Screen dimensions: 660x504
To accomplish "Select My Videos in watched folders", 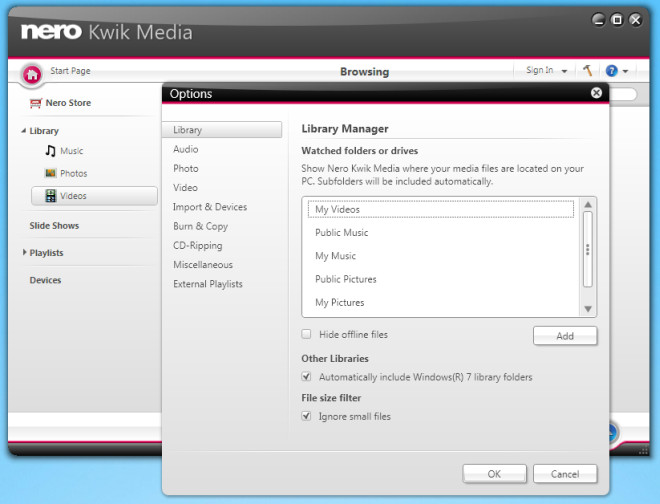I will click(441, 209).
